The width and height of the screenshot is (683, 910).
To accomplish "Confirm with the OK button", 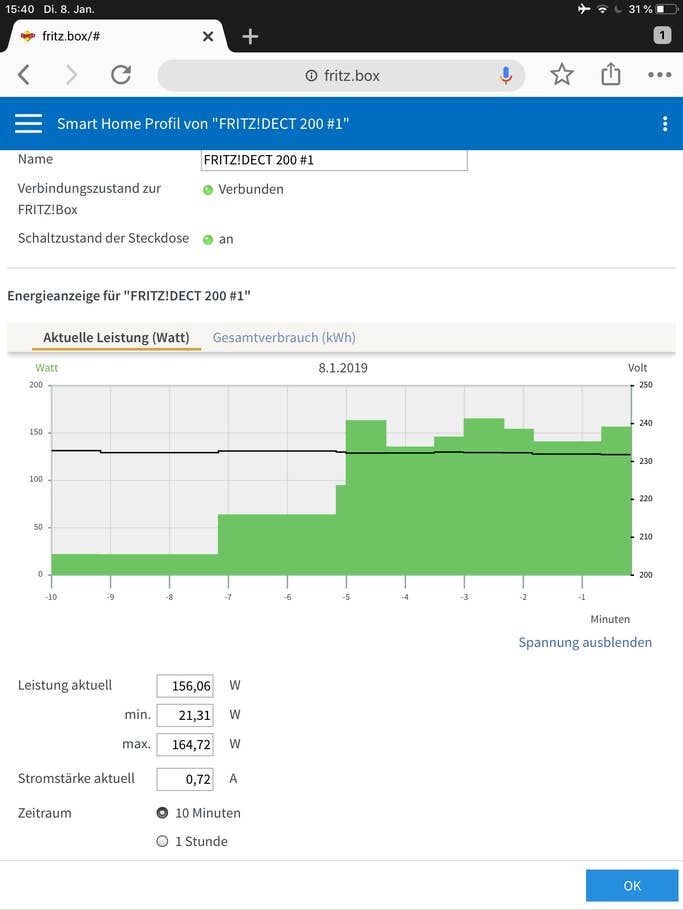I will pos(632,886).
